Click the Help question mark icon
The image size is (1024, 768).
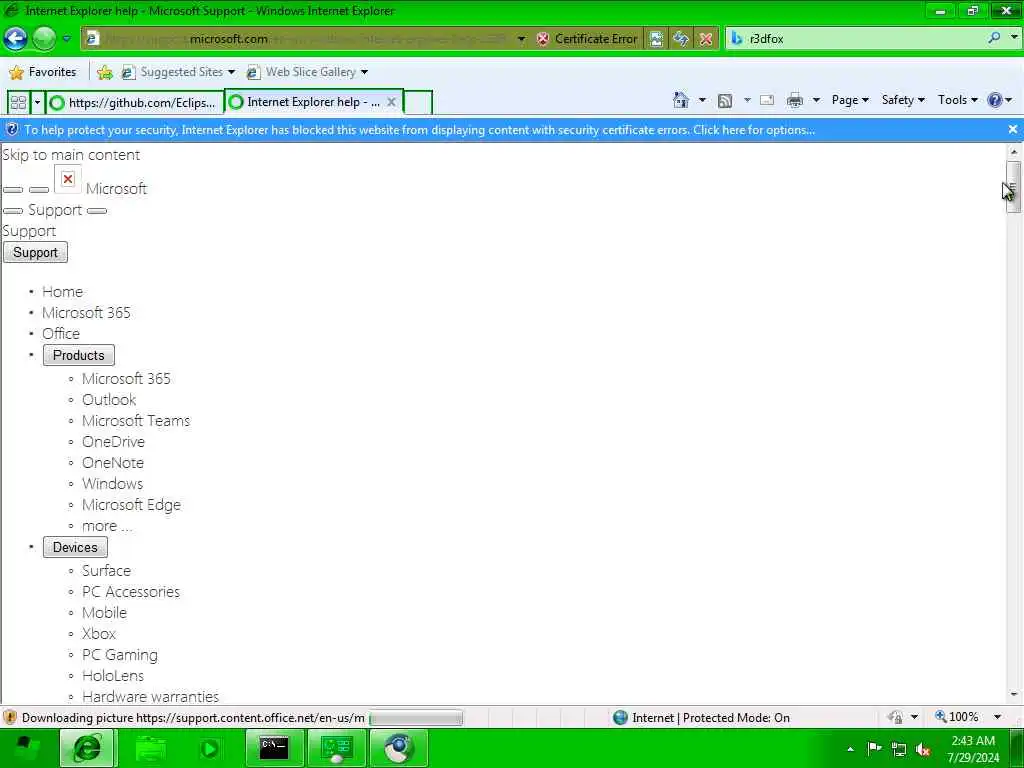click(x=995, y=100)
